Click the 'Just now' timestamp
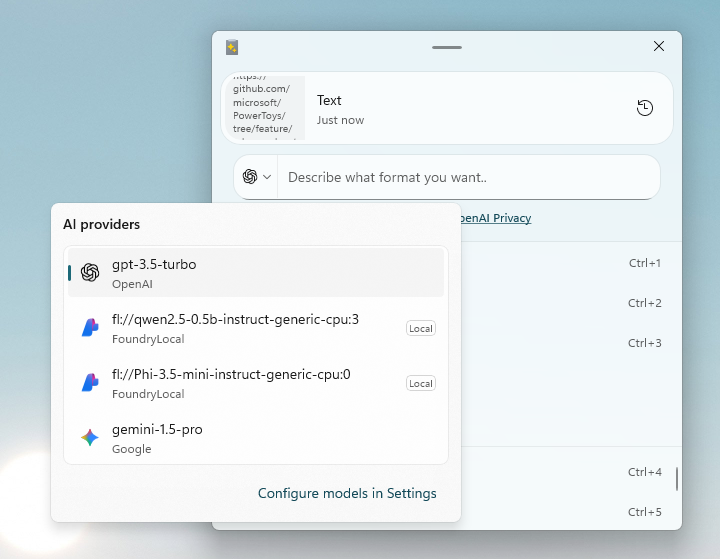The height and width of the screenshot is (559, 720). [340, 120]
